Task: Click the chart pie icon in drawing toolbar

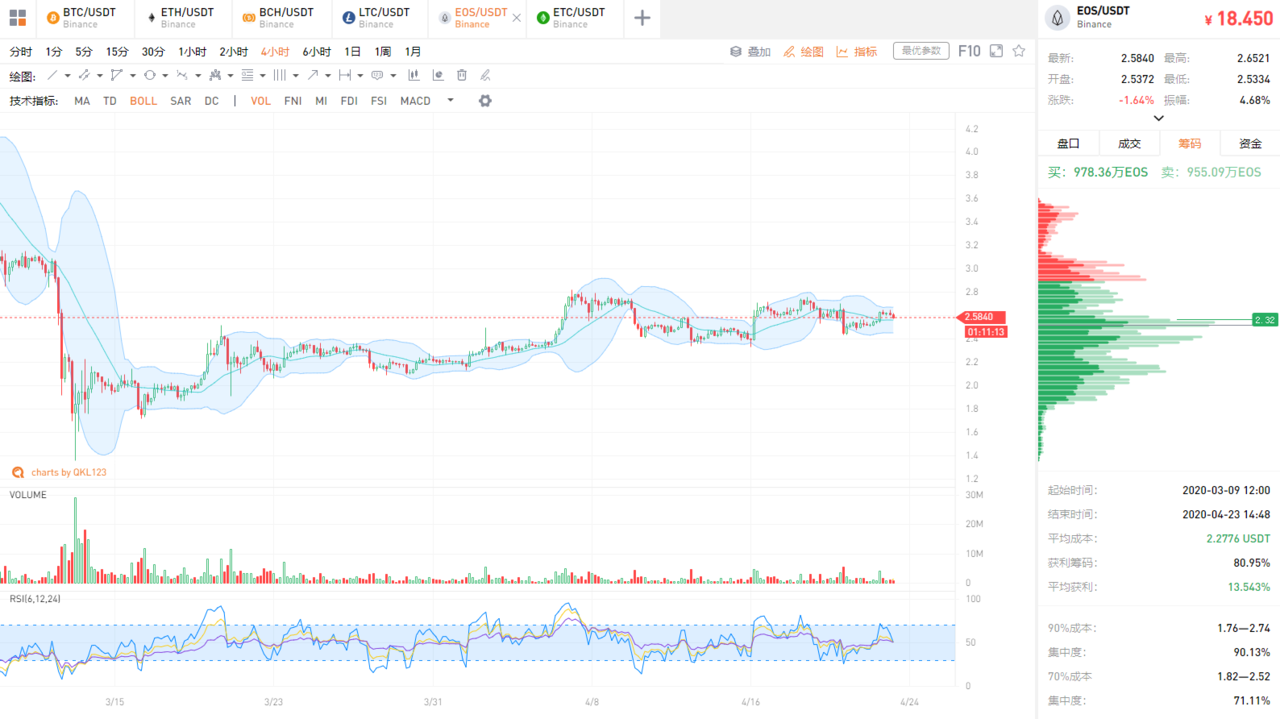Action: click(438, 75)
